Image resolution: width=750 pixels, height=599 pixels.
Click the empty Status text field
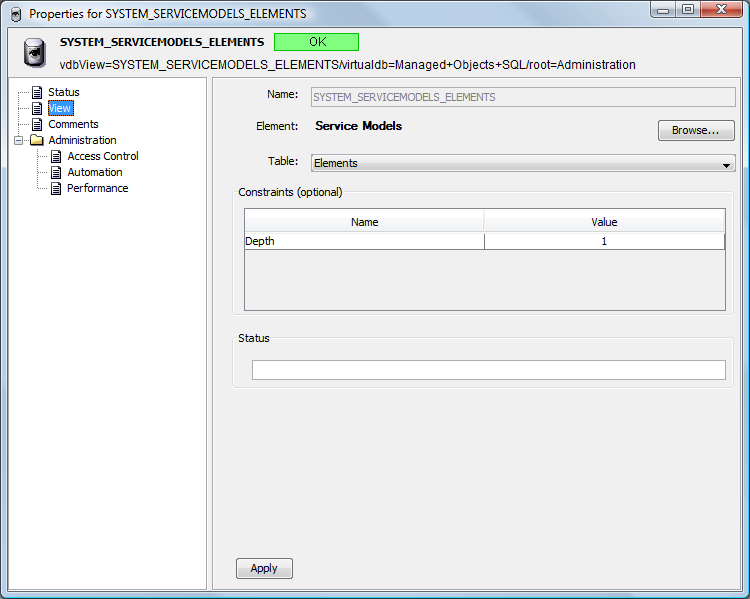coord(488,370)
